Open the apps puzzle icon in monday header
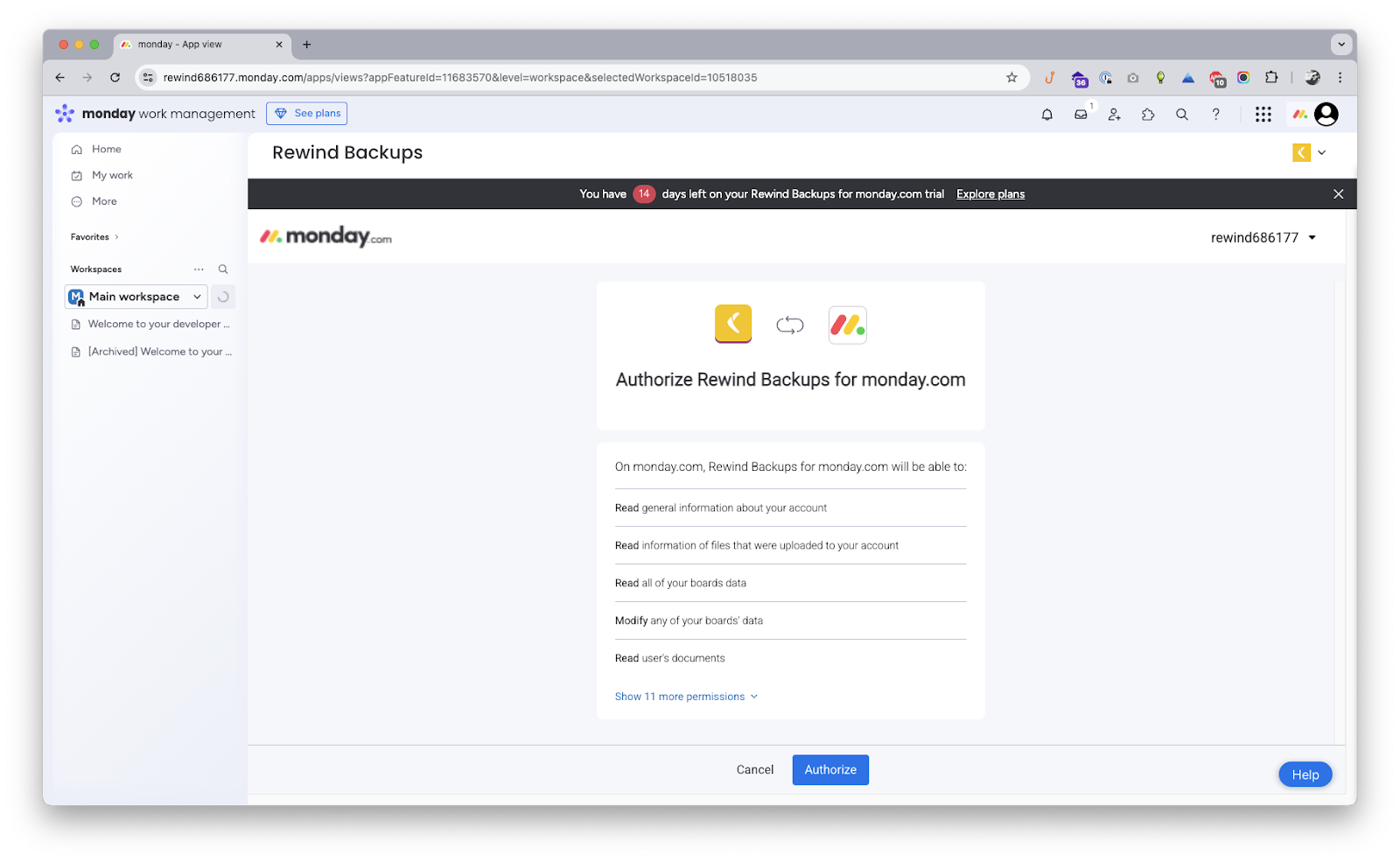 1148,114
